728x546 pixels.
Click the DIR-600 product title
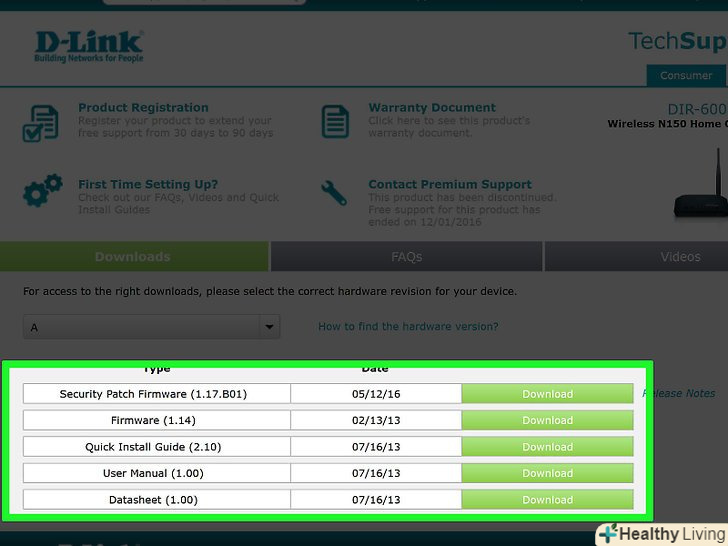pos(697,109)
